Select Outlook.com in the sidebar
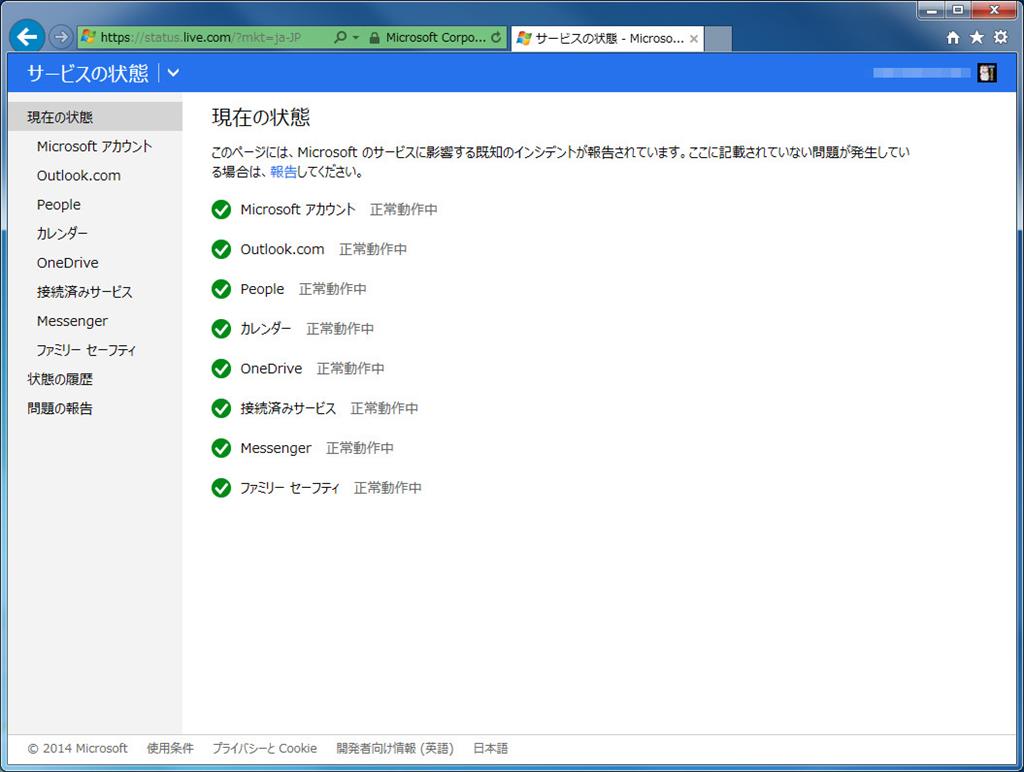1024x772 pixels. (x=78, y=176)
